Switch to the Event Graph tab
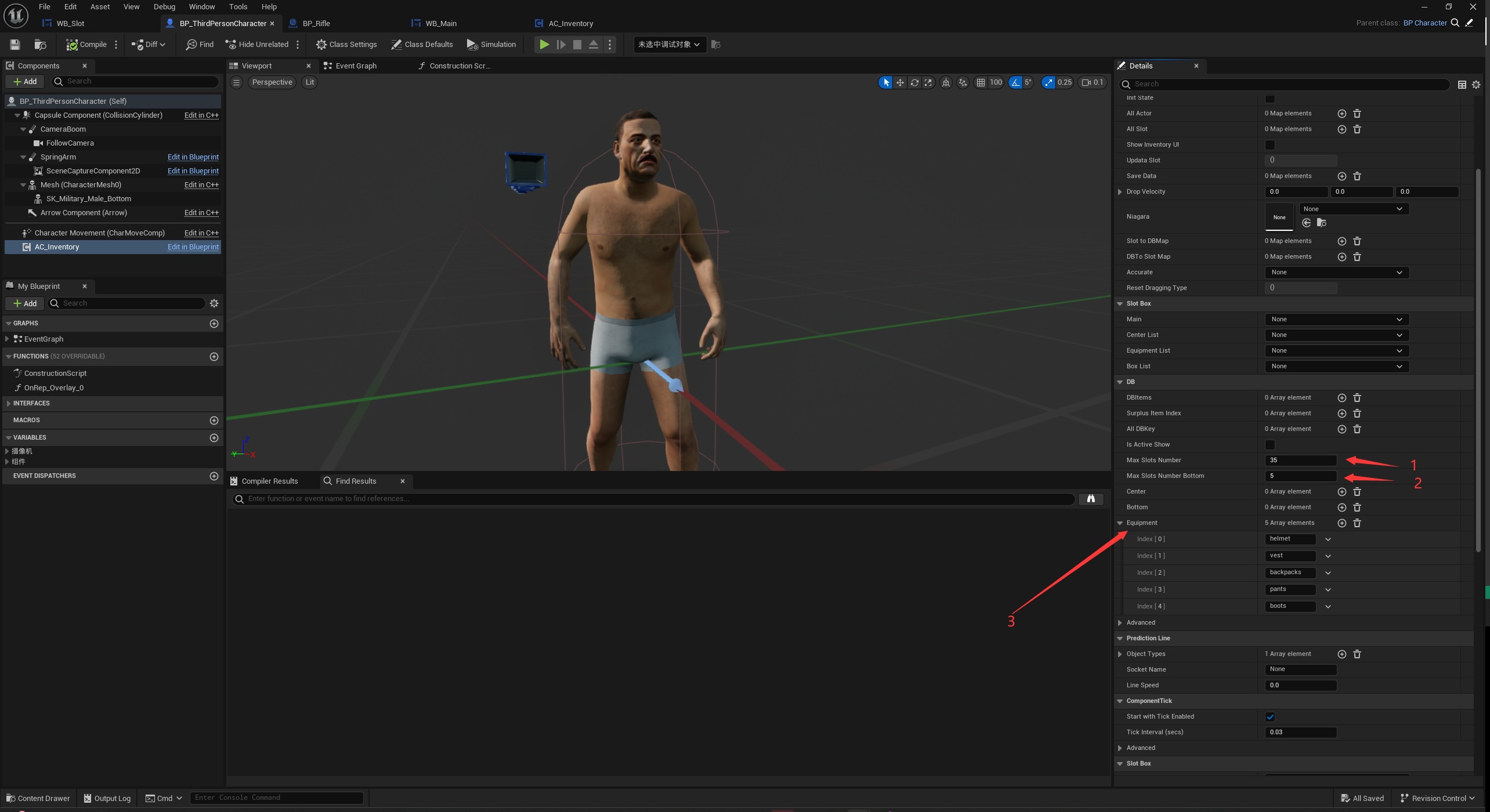This screenshot has width=1490, height=812. pyautogui.click(x=355, y=66)
